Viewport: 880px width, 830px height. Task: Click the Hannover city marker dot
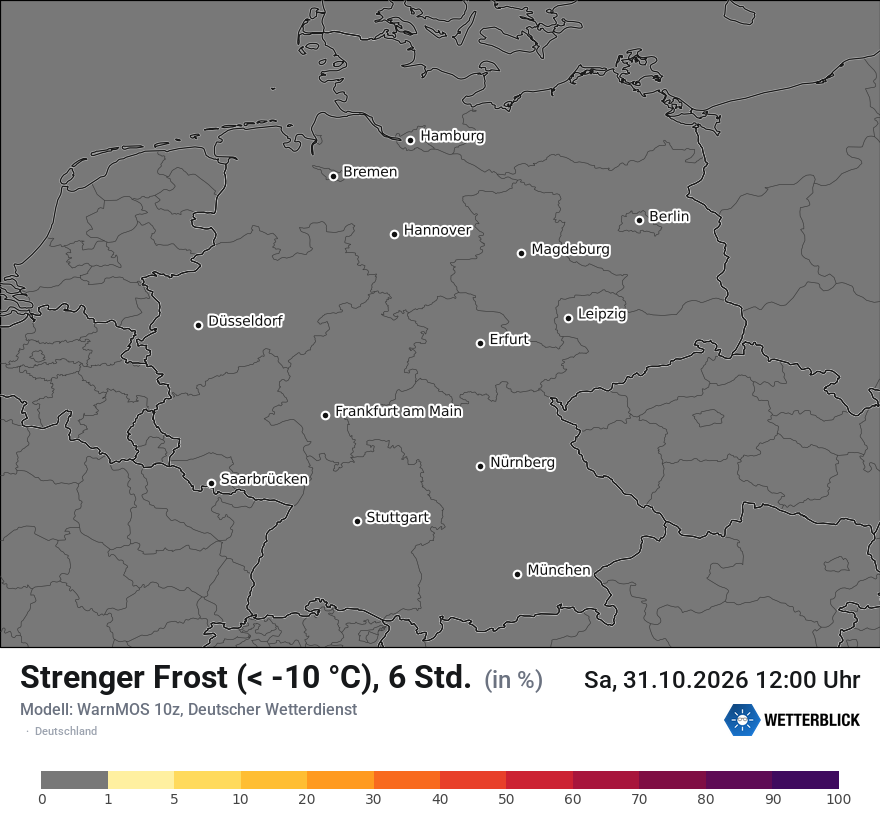point(395,234)
